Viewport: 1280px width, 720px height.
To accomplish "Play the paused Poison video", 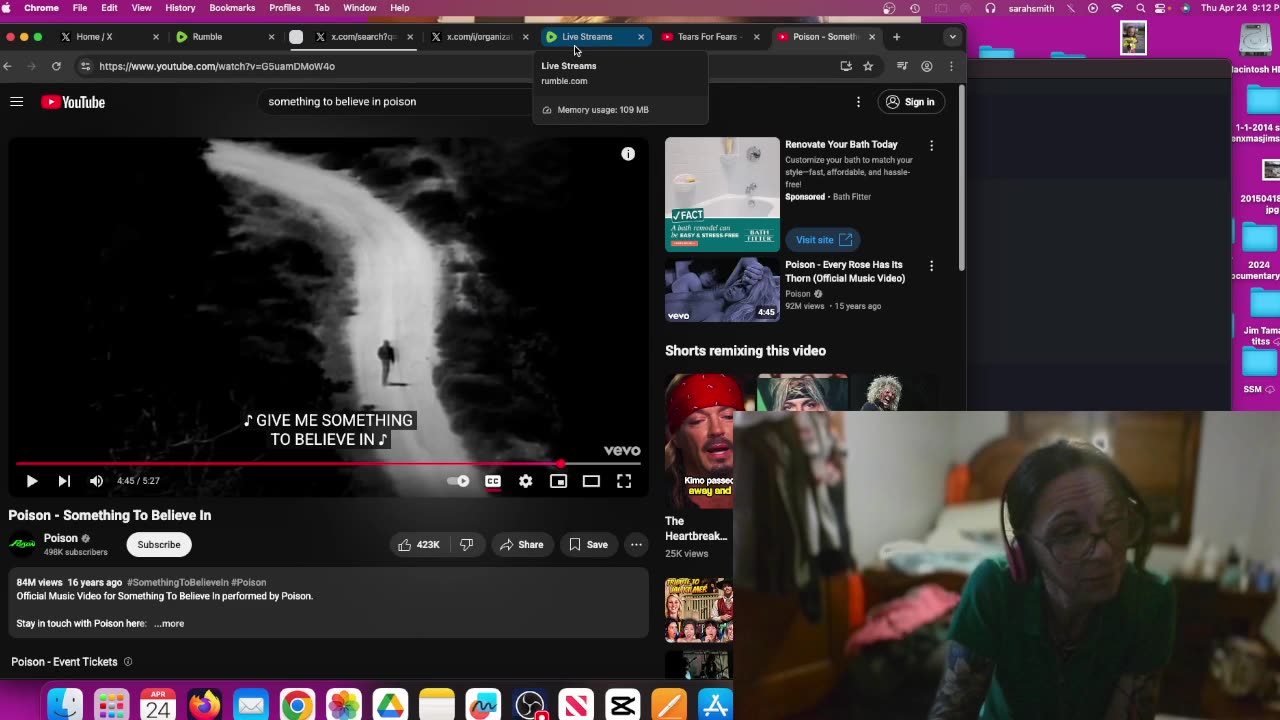I will point(31,481).
